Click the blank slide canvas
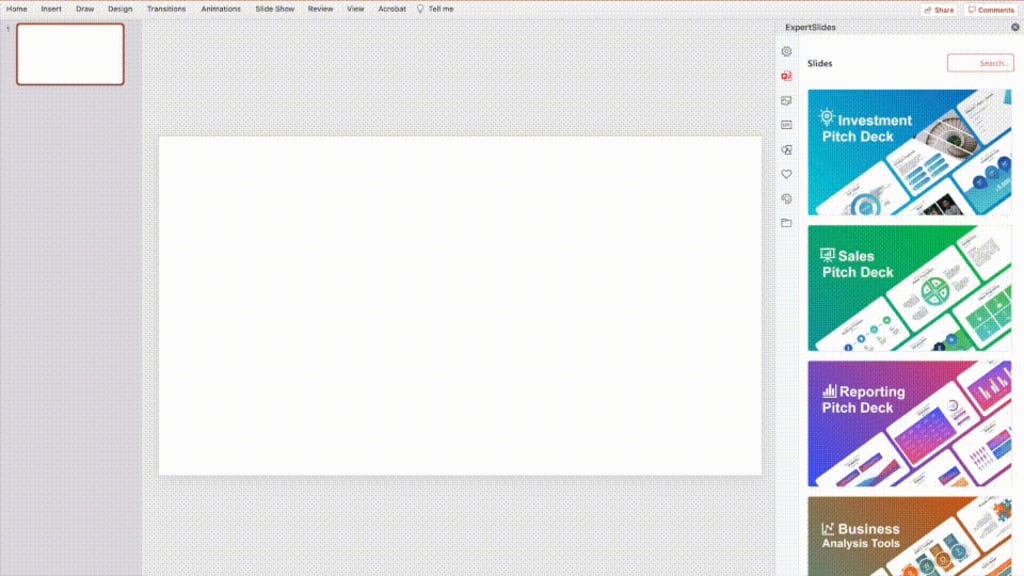 460,306
